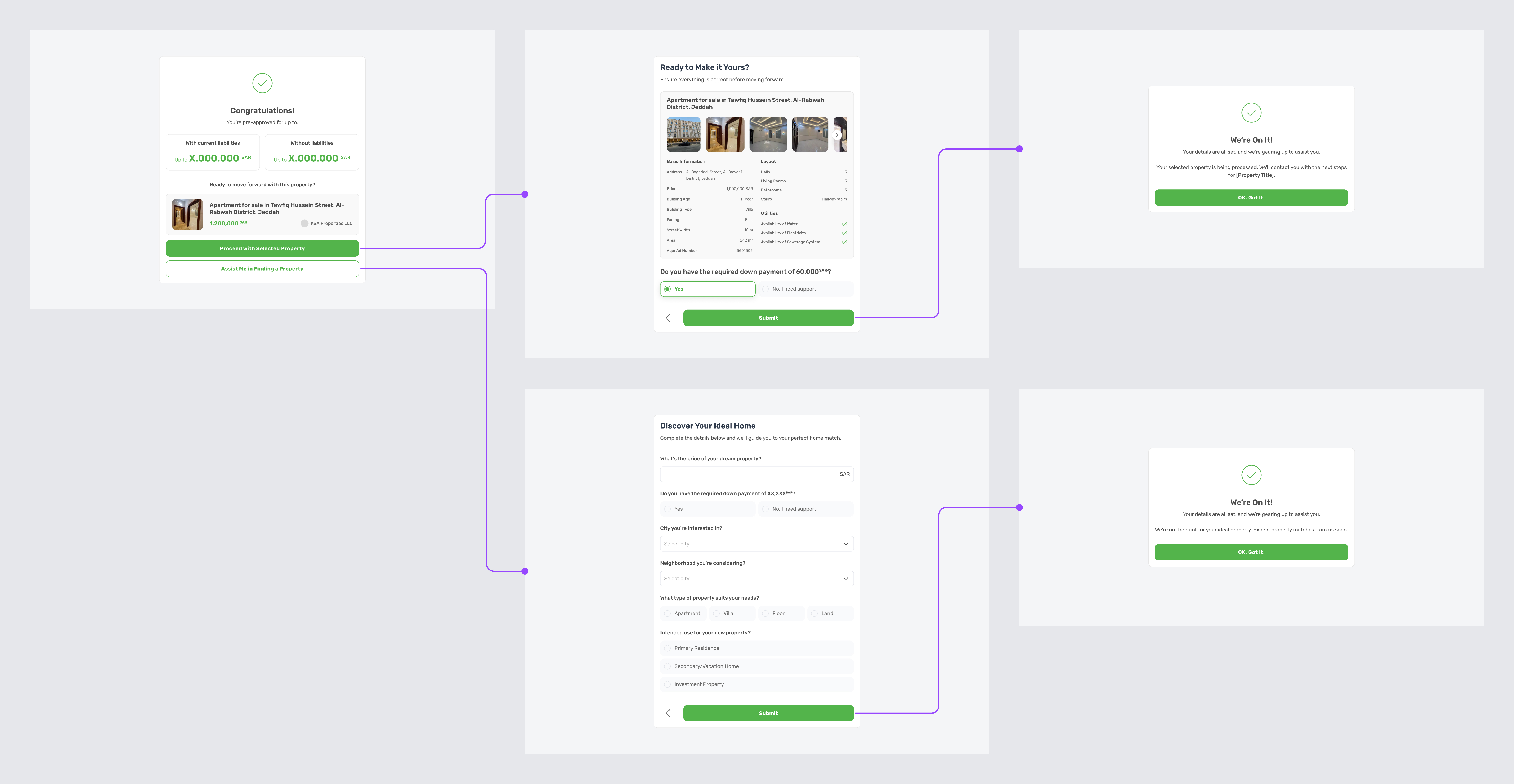Viewport: 1514px width, 784px height.
Task: Select Yes for the 60,000 SAR down payment
Action: (708, 289)
